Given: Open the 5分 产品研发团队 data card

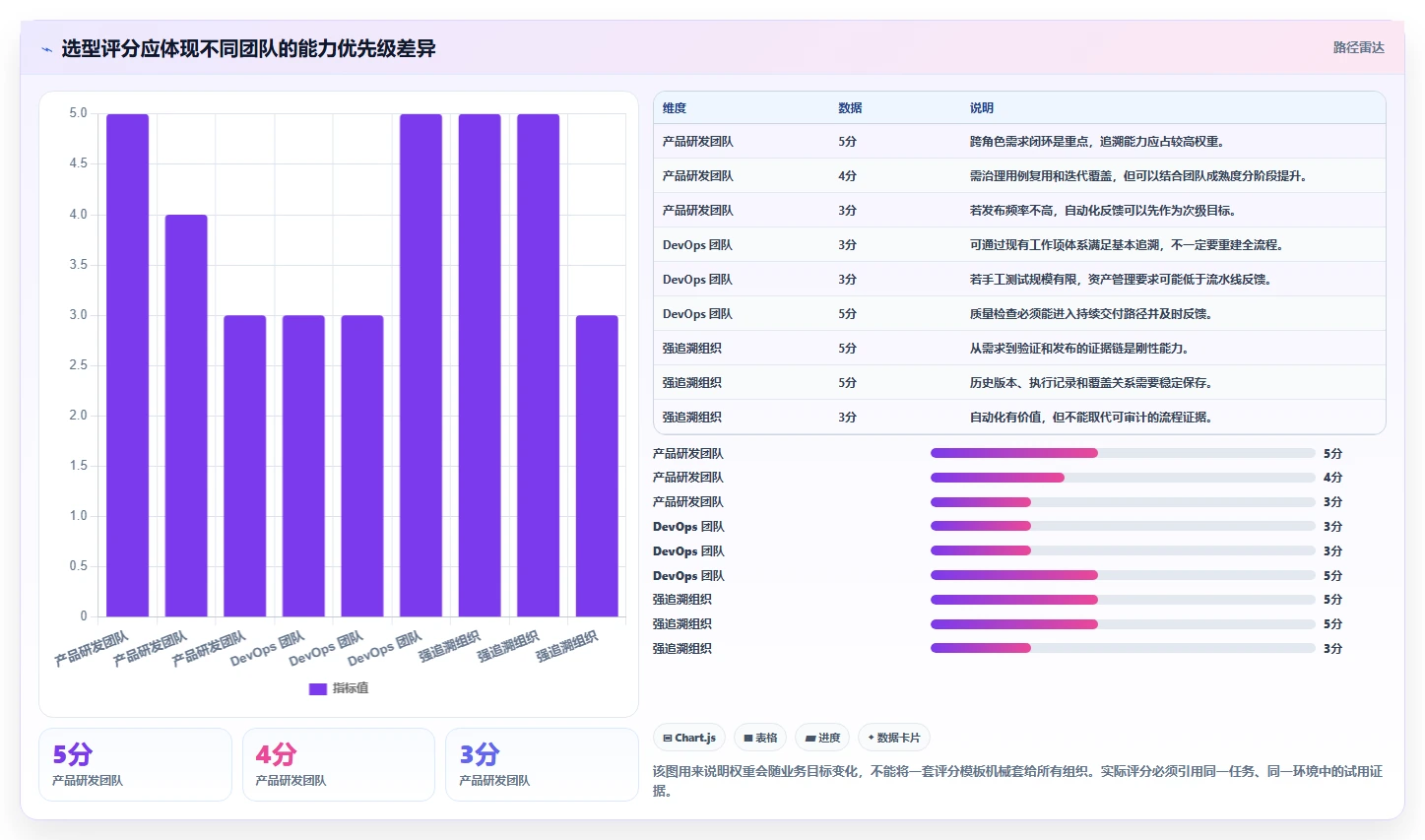Looking at the screenshot, I should click(x=135, y=765).
